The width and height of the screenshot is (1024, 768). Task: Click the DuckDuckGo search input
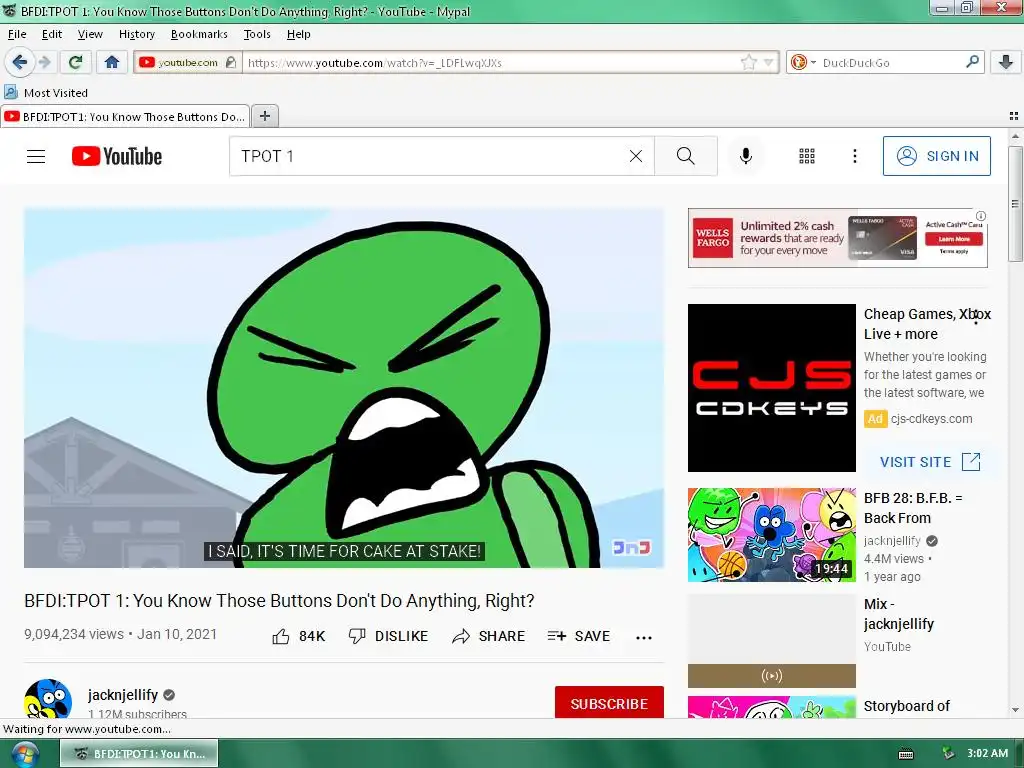click(x=891, y=63)
